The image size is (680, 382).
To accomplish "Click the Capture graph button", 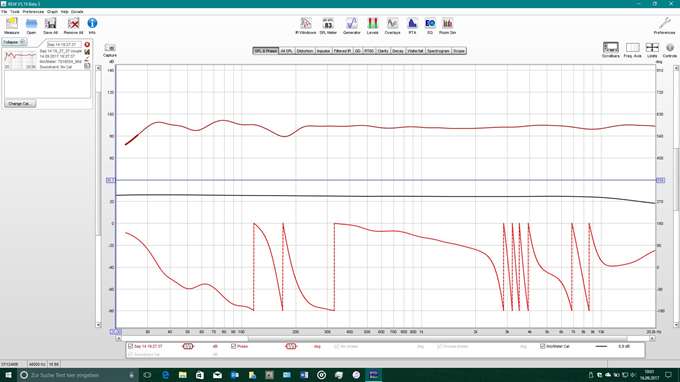I will (110, 50).
